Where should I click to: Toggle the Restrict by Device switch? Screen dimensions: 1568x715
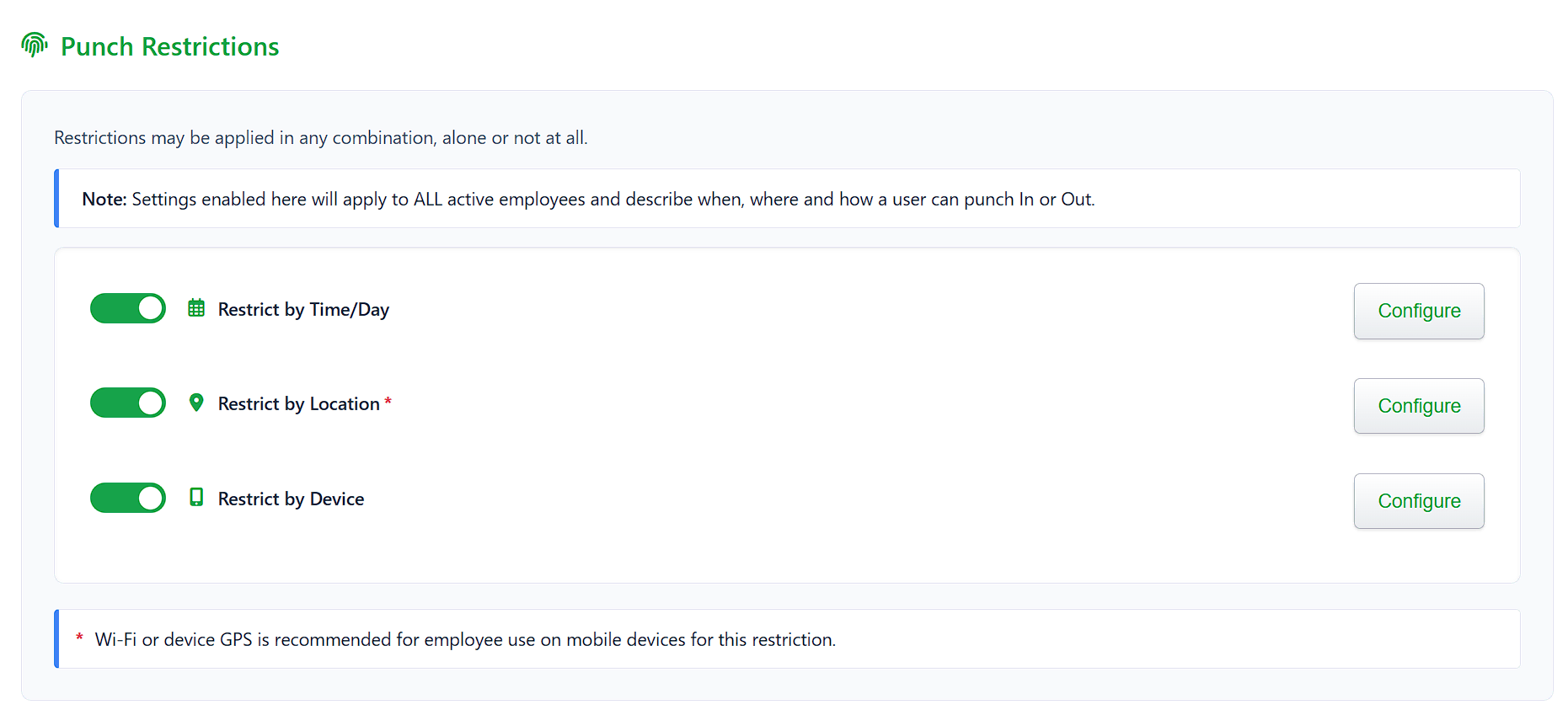click(x=128, y=498)
